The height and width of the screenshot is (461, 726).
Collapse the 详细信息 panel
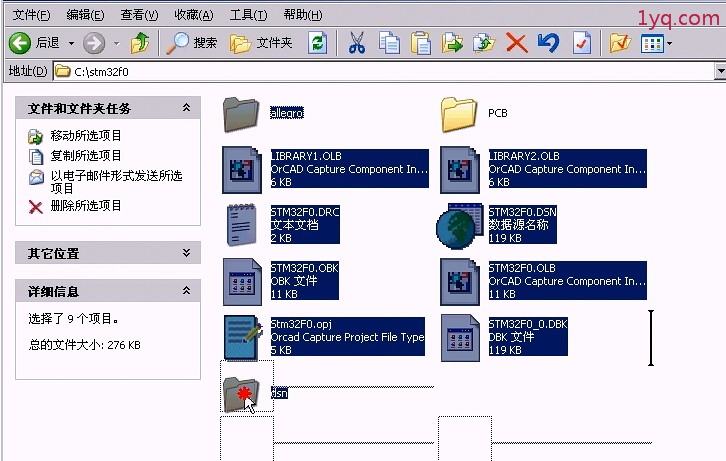pos(186,291)
